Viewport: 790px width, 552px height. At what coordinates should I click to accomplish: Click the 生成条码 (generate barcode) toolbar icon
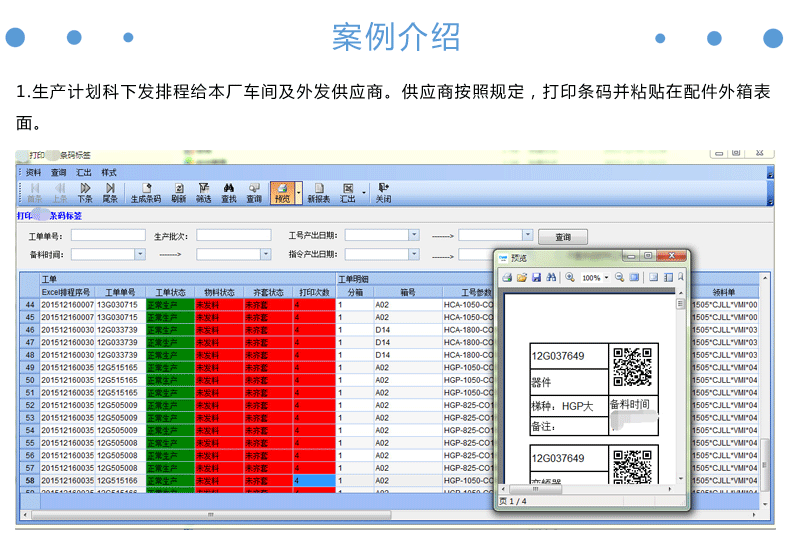pyautogui.click(x=146, y=191)
